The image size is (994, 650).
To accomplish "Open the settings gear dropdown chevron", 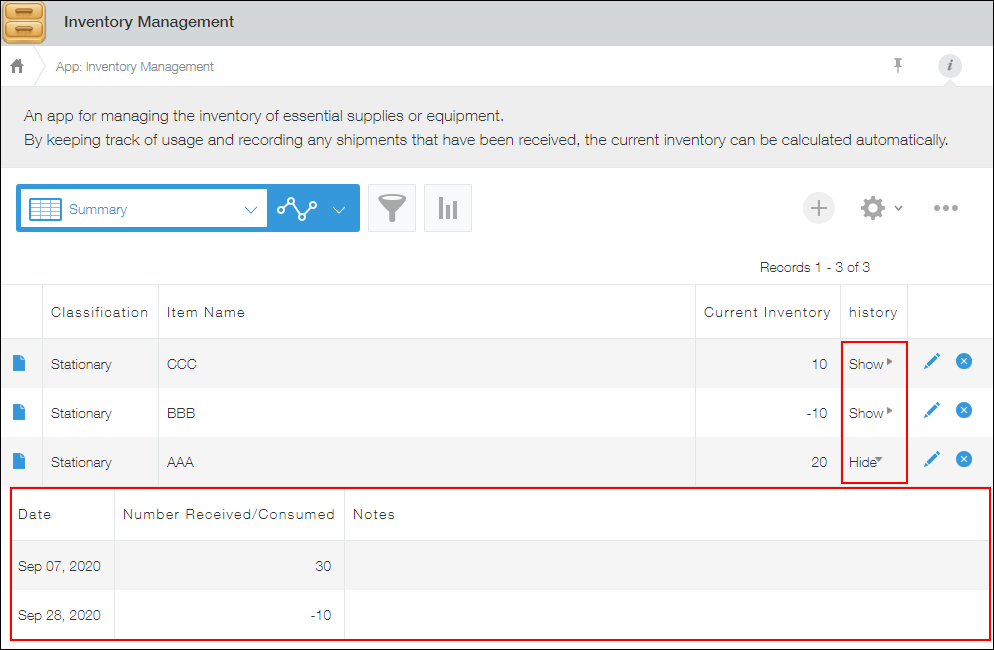I will tap(896, 209).
